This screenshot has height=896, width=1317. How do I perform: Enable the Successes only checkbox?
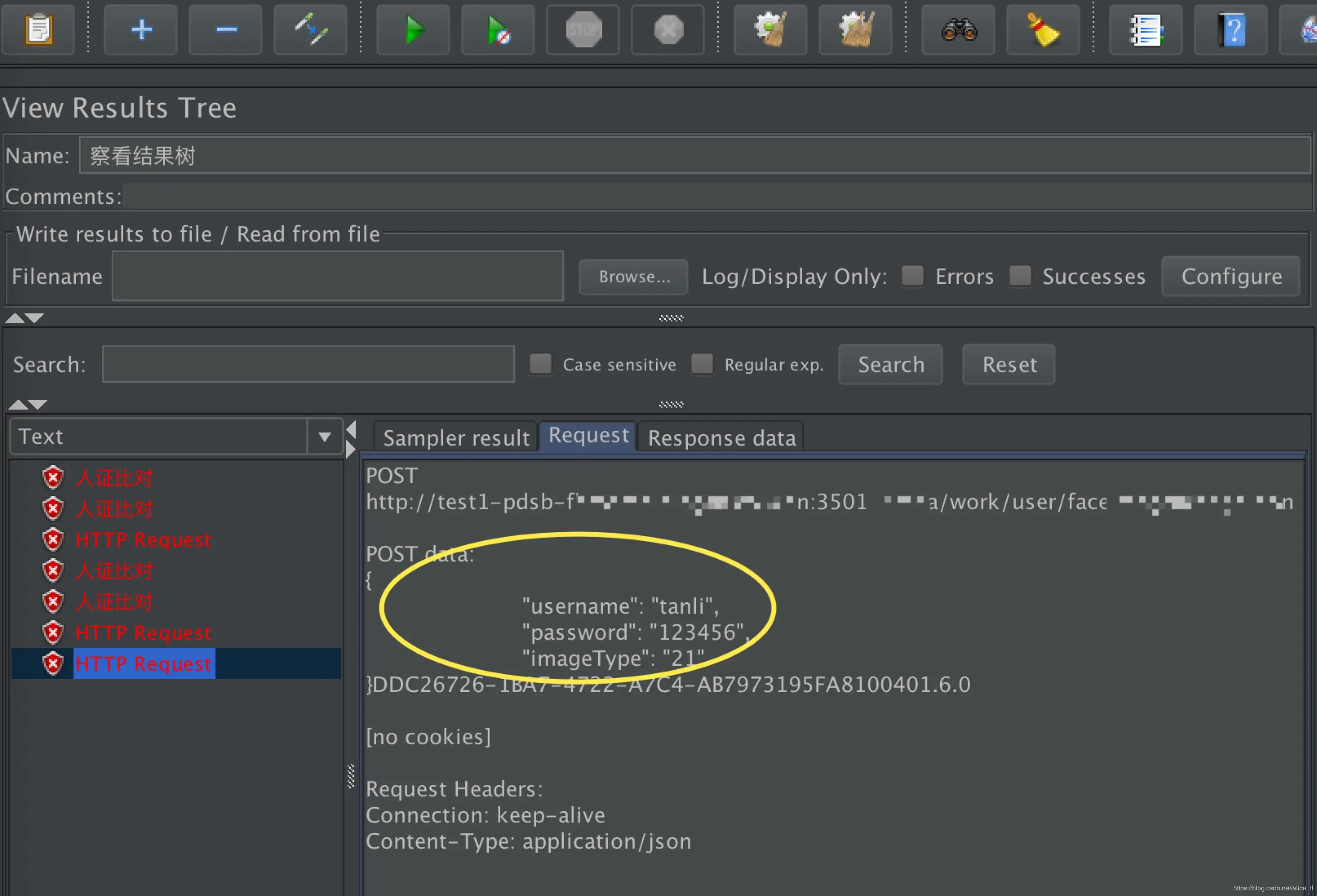click(1020, 276)
